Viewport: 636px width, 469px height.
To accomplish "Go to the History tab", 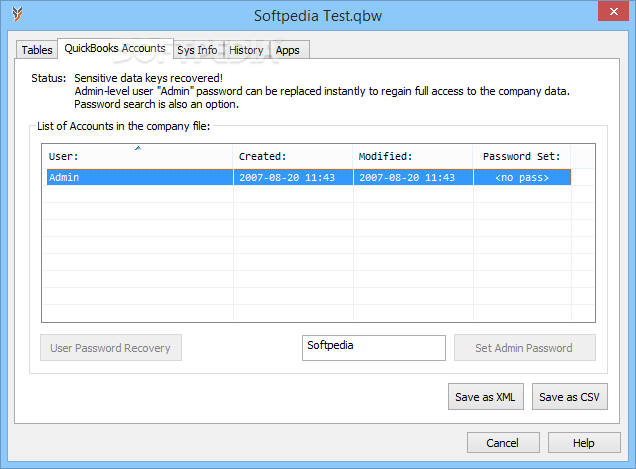I will coord(246,50).
